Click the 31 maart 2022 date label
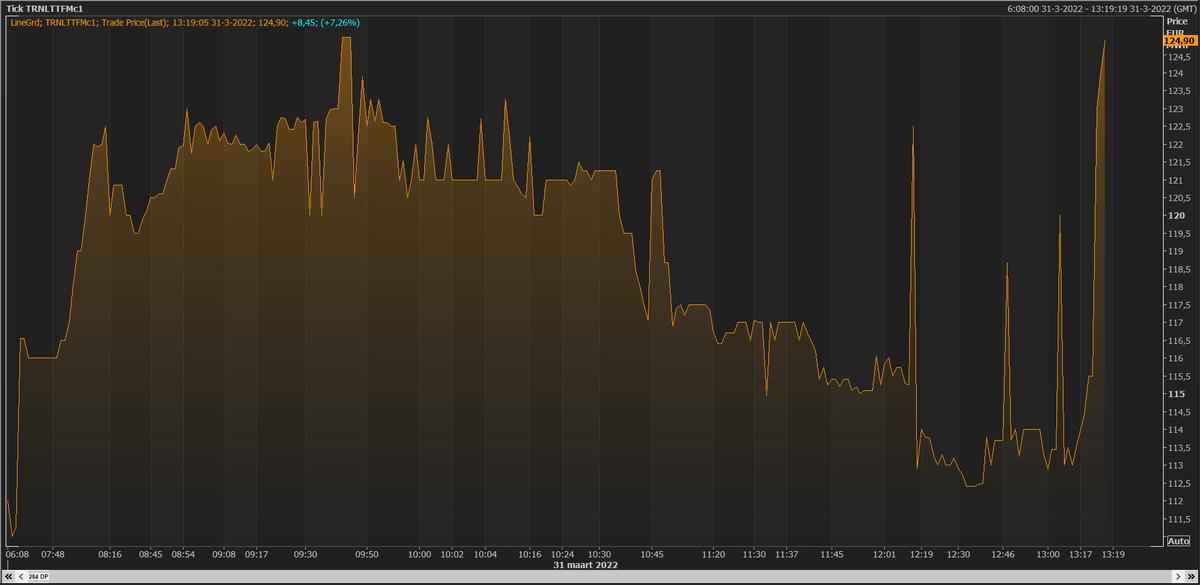 [x=586, y=565]
